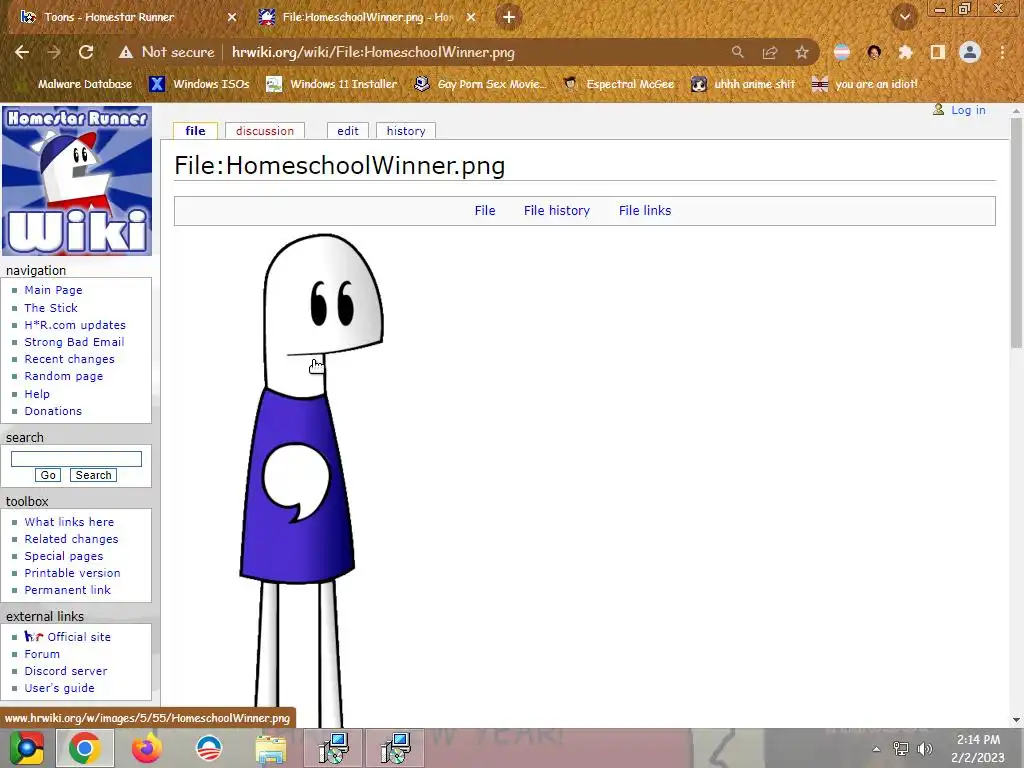Click the round avatar extension icon
This screenshot has height=768, width=1024.
tap(874, 52)
